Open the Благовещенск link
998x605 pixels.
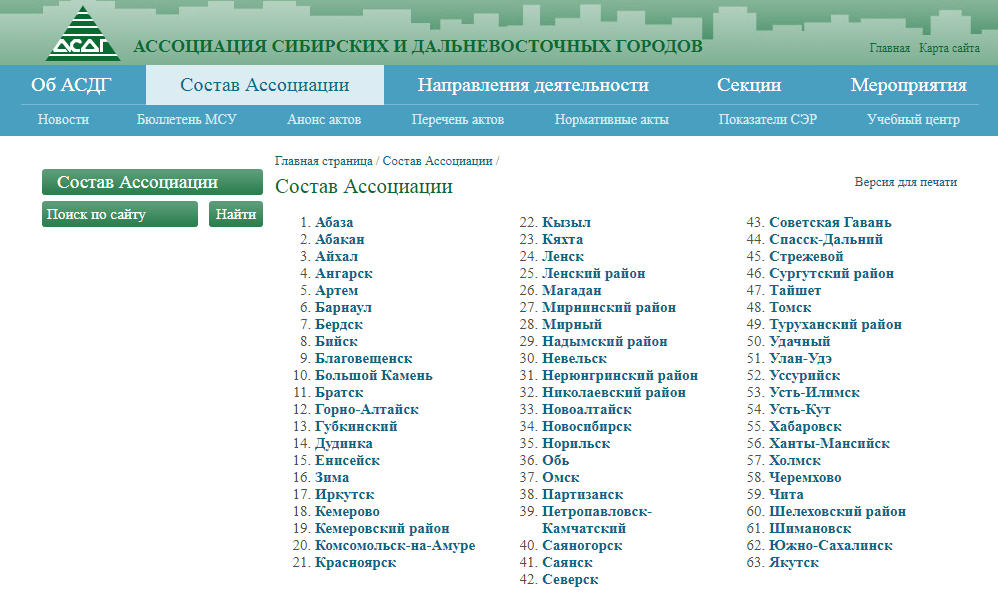click(x=363, y=358)
